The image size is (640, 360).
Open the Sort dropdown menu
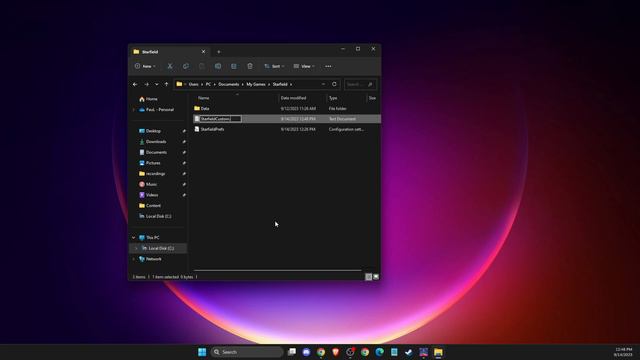[x=274, y=66]
